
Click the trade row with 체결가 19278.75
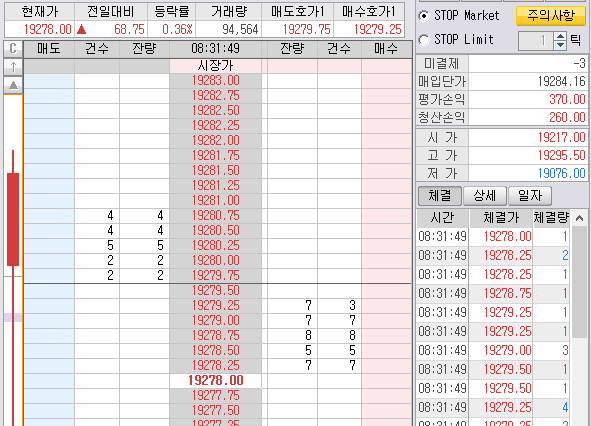pyautogui.click(x=493, y=293)
